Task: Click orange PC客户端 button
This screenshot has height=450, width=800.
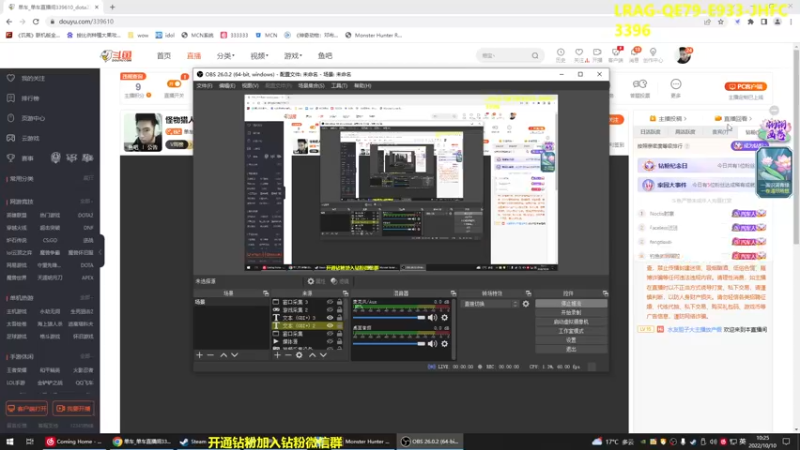Action: click(745, 87)
